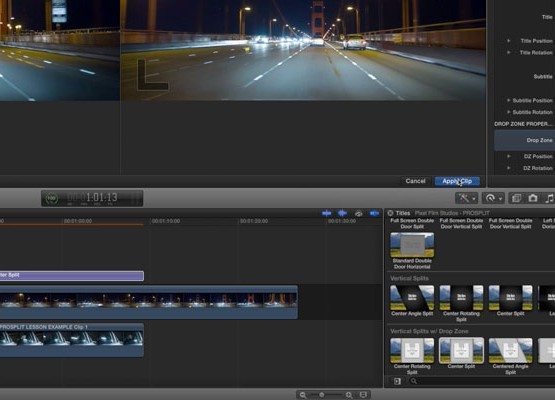Image resolution: width=555 pixels, height=400 pixels.
Task: Toggle video skimming in the timeline
Action: [x=326, y=213]
